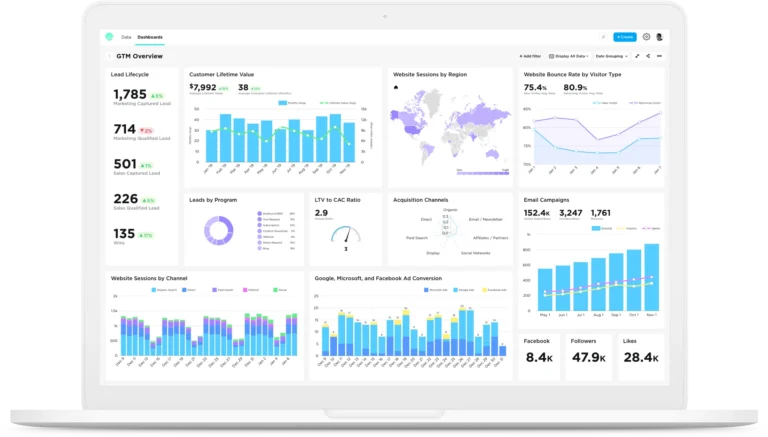Click the 75.4% new visitor bounce rate

tap(535, 87)
